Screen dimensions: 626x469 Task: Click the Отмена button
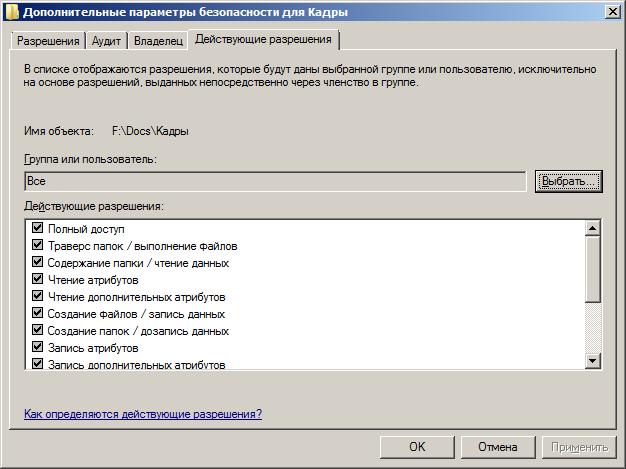498,447
